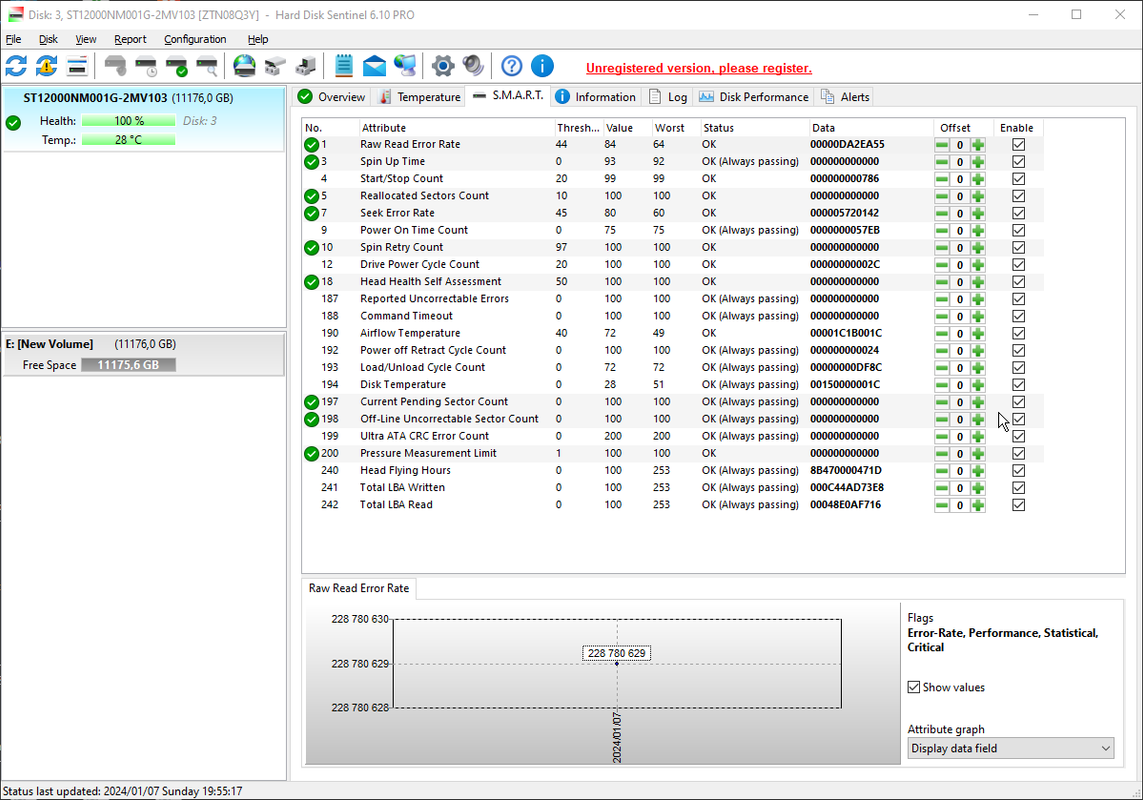Click the Temp. 28 °C bar
This screenshot has width=1143, height=800.
point(128,140)
